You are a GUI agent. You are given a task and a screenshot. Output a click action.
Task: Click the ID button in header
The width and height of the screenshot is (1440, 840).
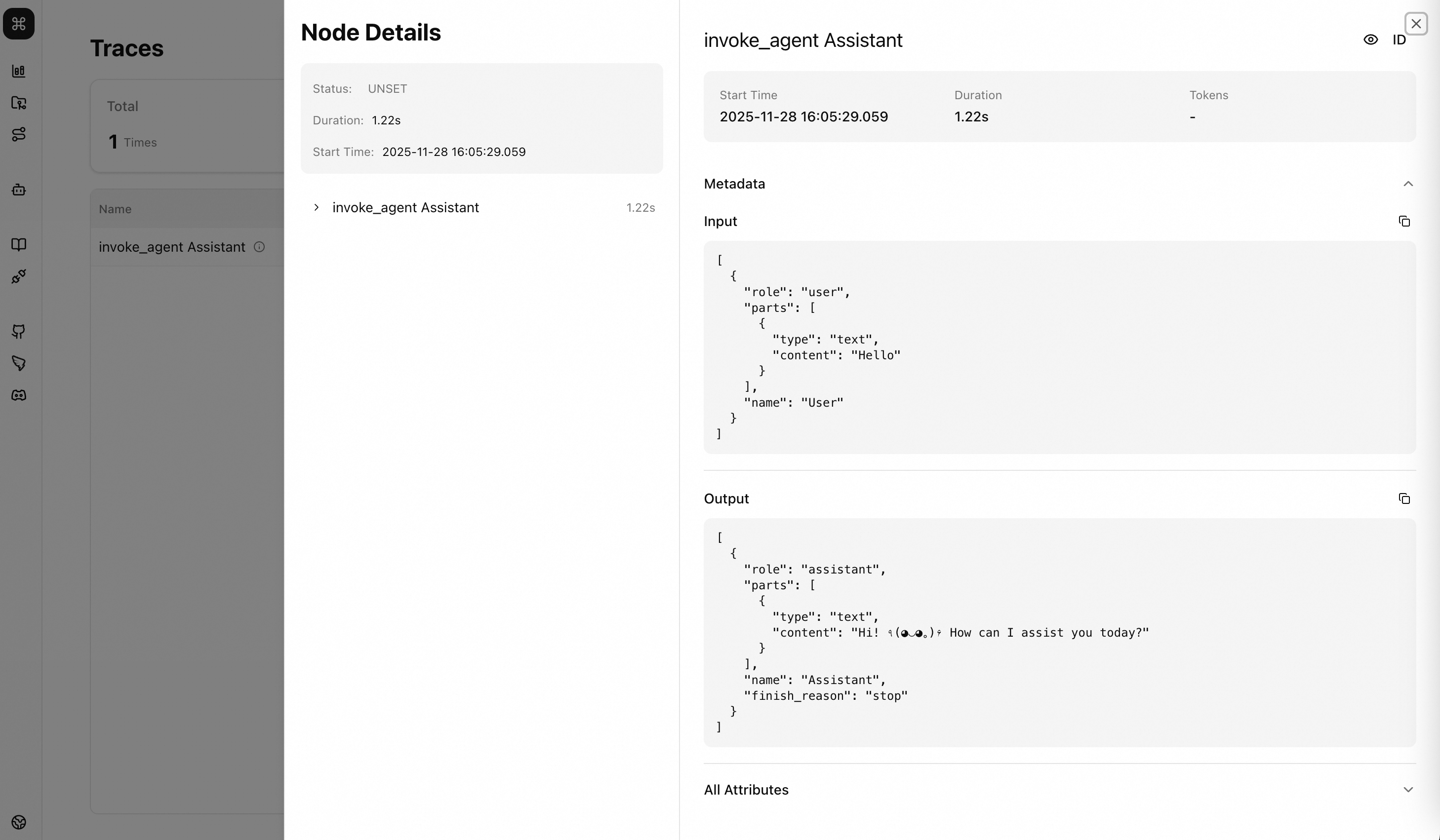[x=1399, y=40]
